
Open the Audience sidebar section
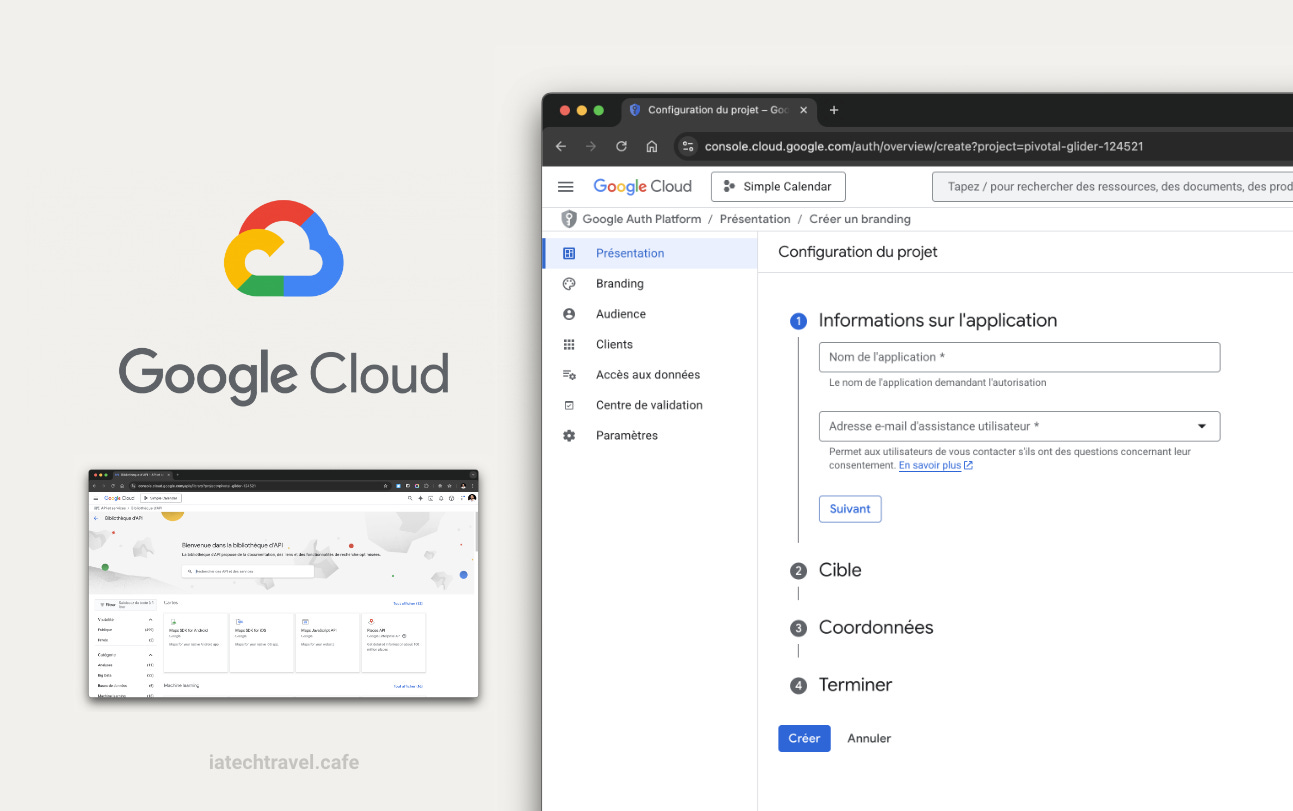pyautogui.click(x=650, y=314)
